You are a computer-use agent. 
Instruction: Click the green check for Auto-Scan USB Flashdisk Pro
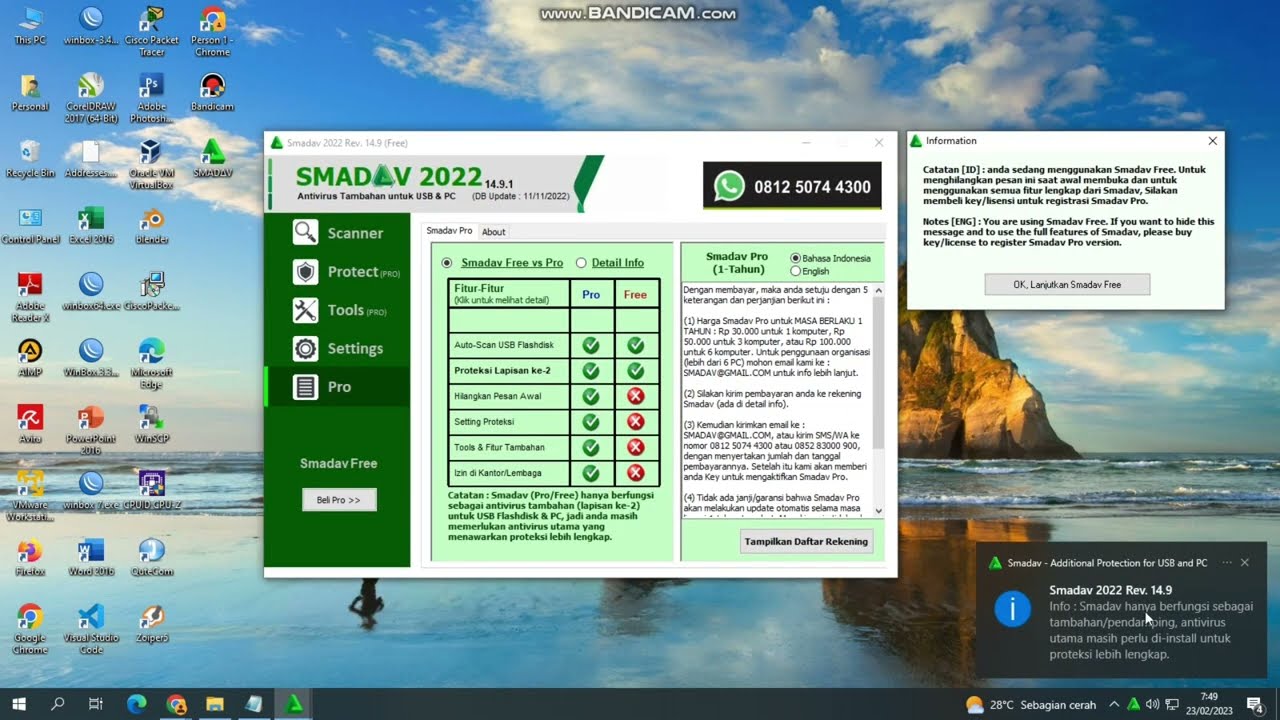point(591,345)
